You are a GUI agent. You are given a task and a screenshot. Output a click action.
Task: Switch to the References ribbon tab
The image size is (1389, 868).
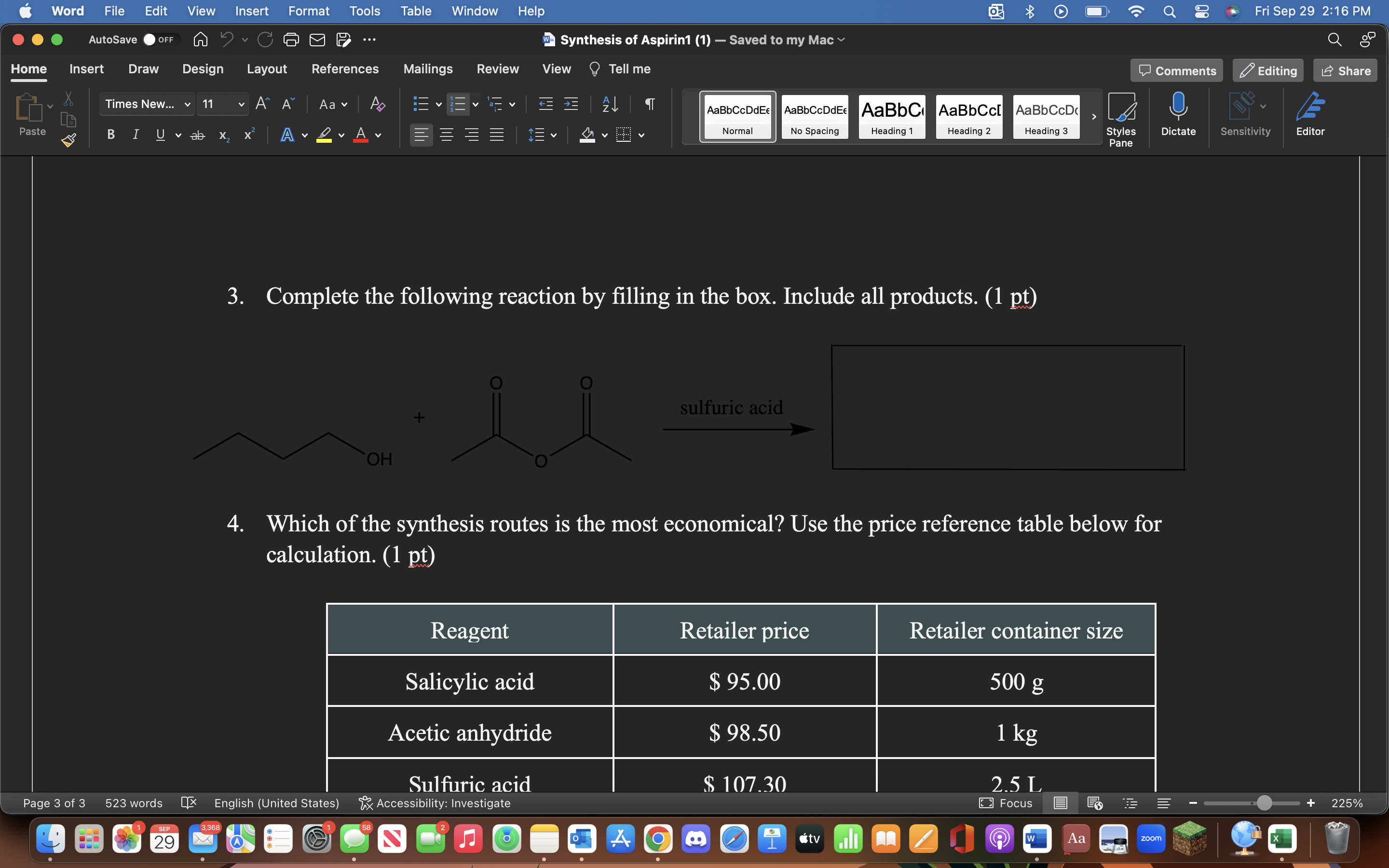point(345,69)
